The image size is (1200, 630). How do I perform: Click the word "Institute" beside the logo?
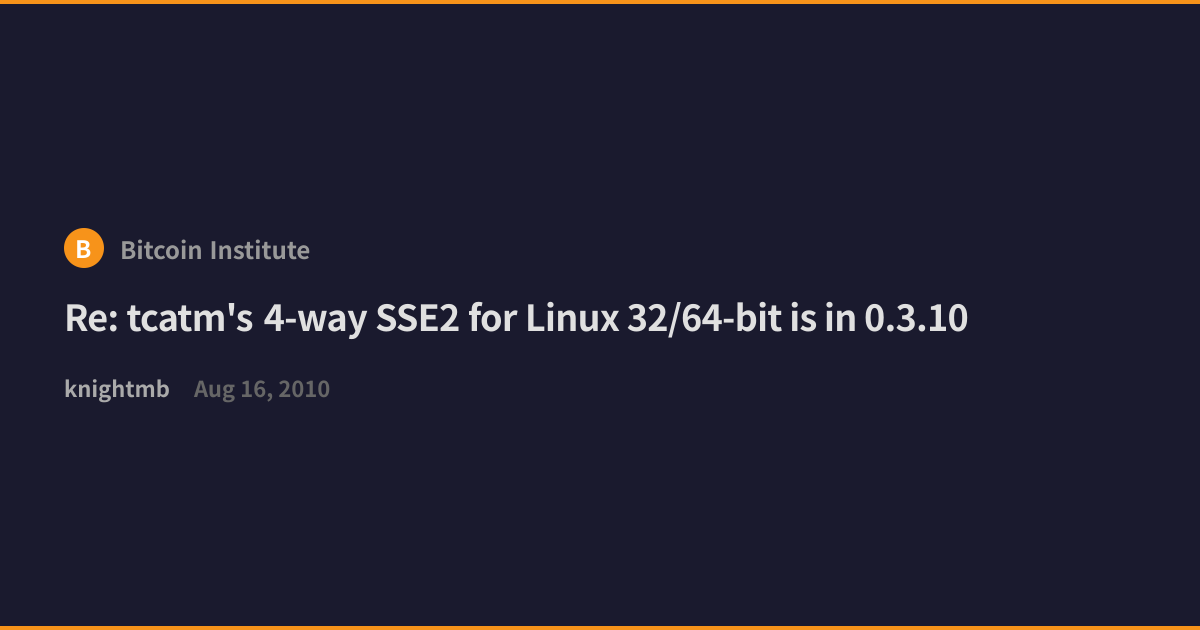pos(263,250)
